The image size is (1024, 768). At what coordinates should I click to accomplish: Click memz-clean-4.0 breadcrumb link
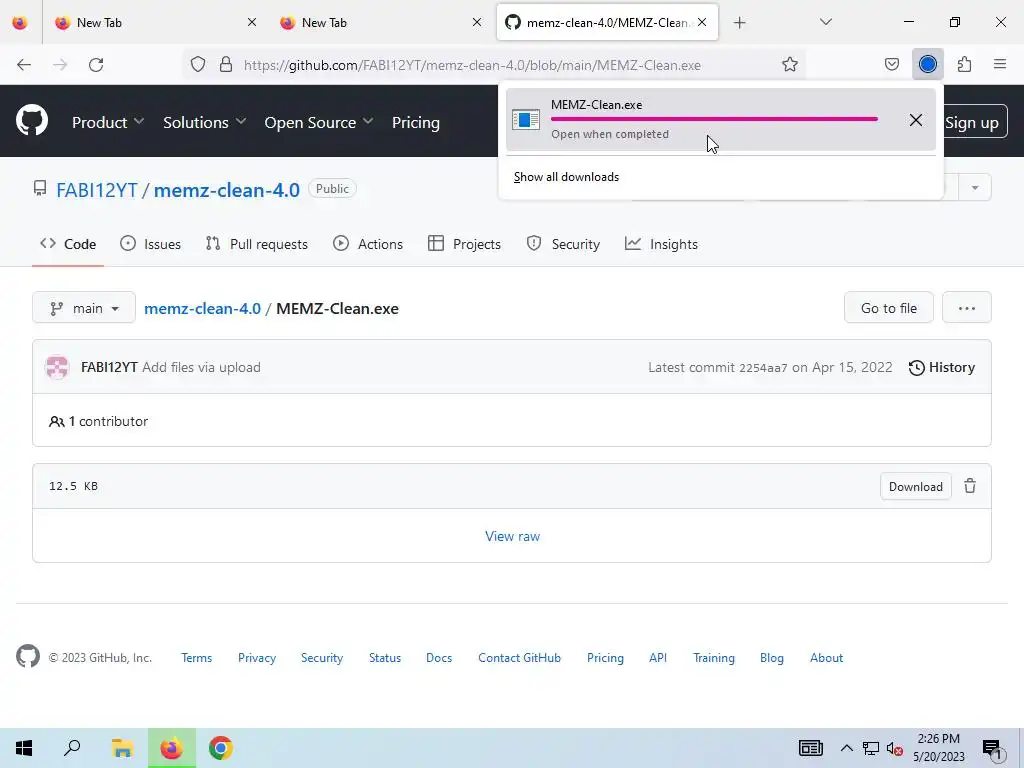(202, 308)
